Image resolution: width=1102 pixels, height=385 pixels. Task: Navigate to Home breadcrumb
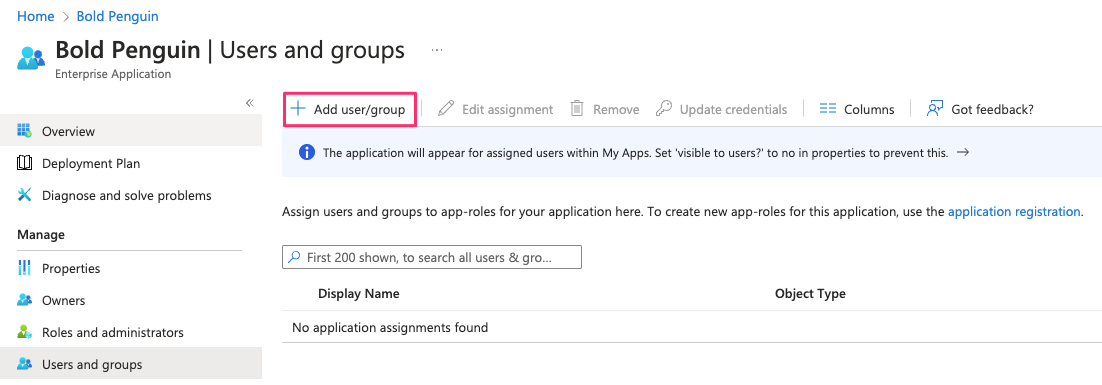(x=36, y=16)
